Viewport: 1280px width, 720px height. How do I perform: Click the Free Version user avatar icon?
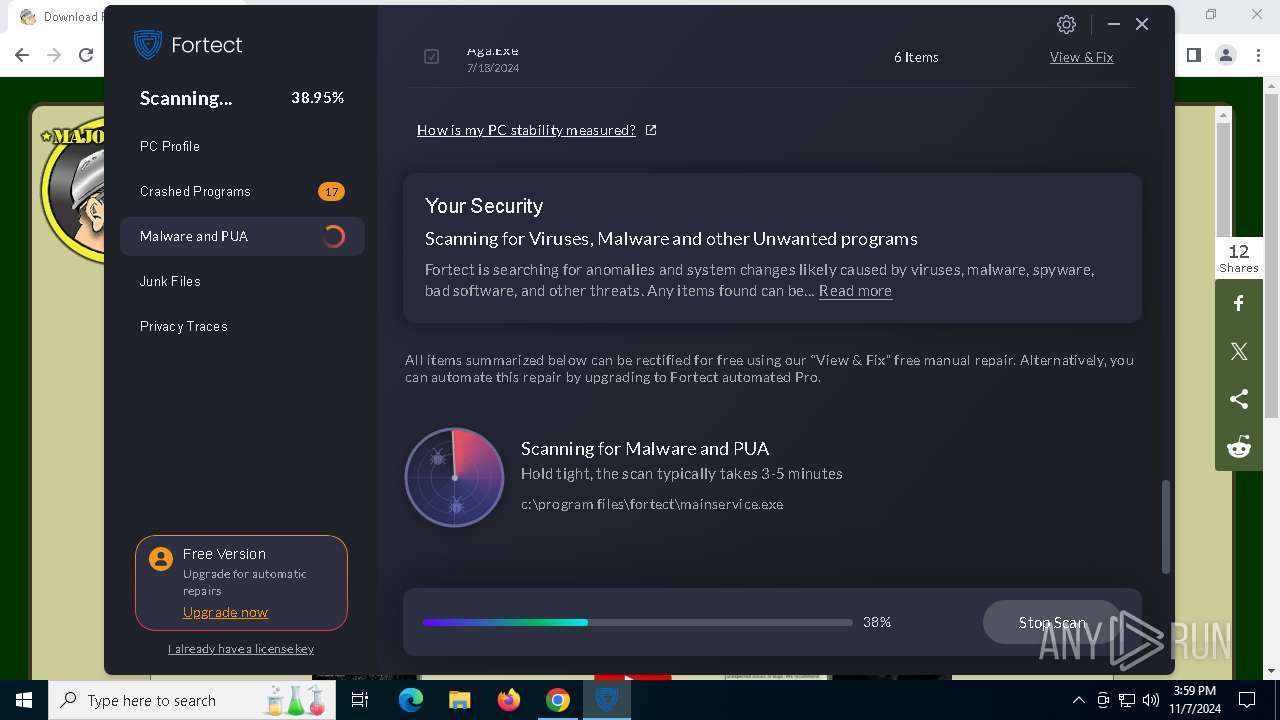[x=161, y=559]
